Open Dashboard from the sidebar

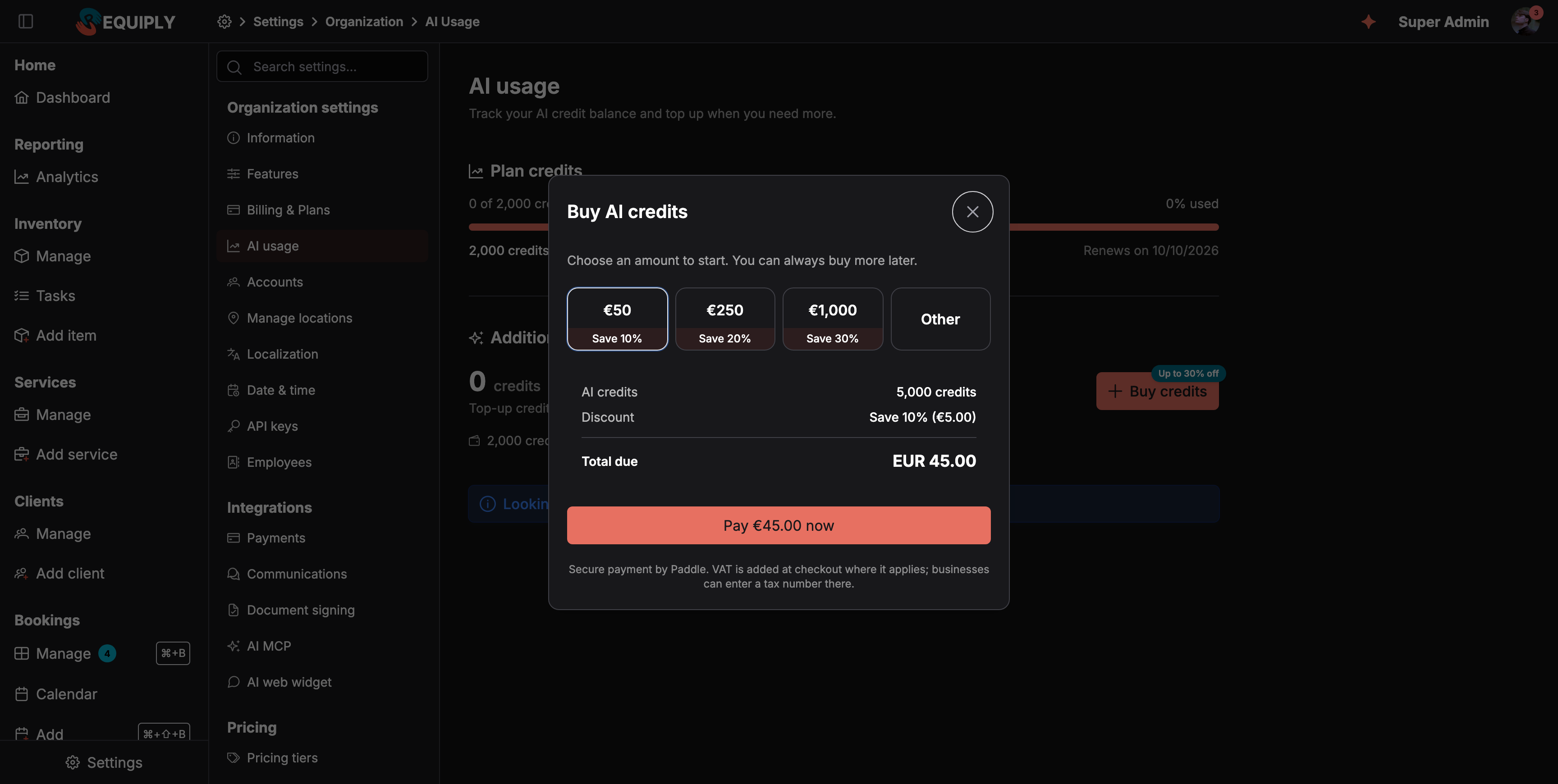[x=63, y=97]
